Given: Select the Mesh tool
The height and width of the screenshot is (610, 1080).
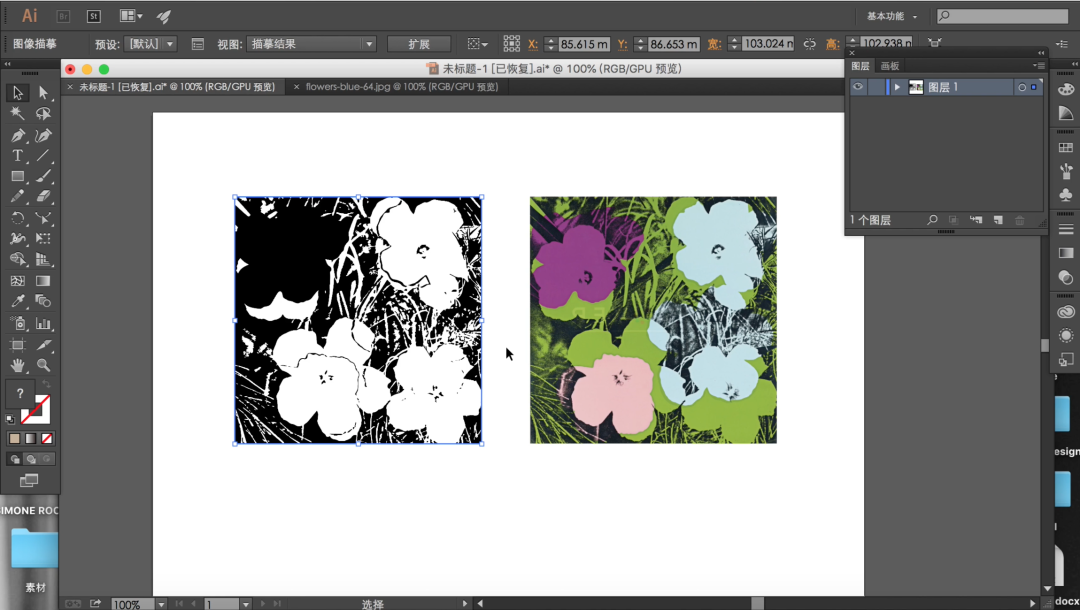Looking at the screenshot, I should (17, 281).
